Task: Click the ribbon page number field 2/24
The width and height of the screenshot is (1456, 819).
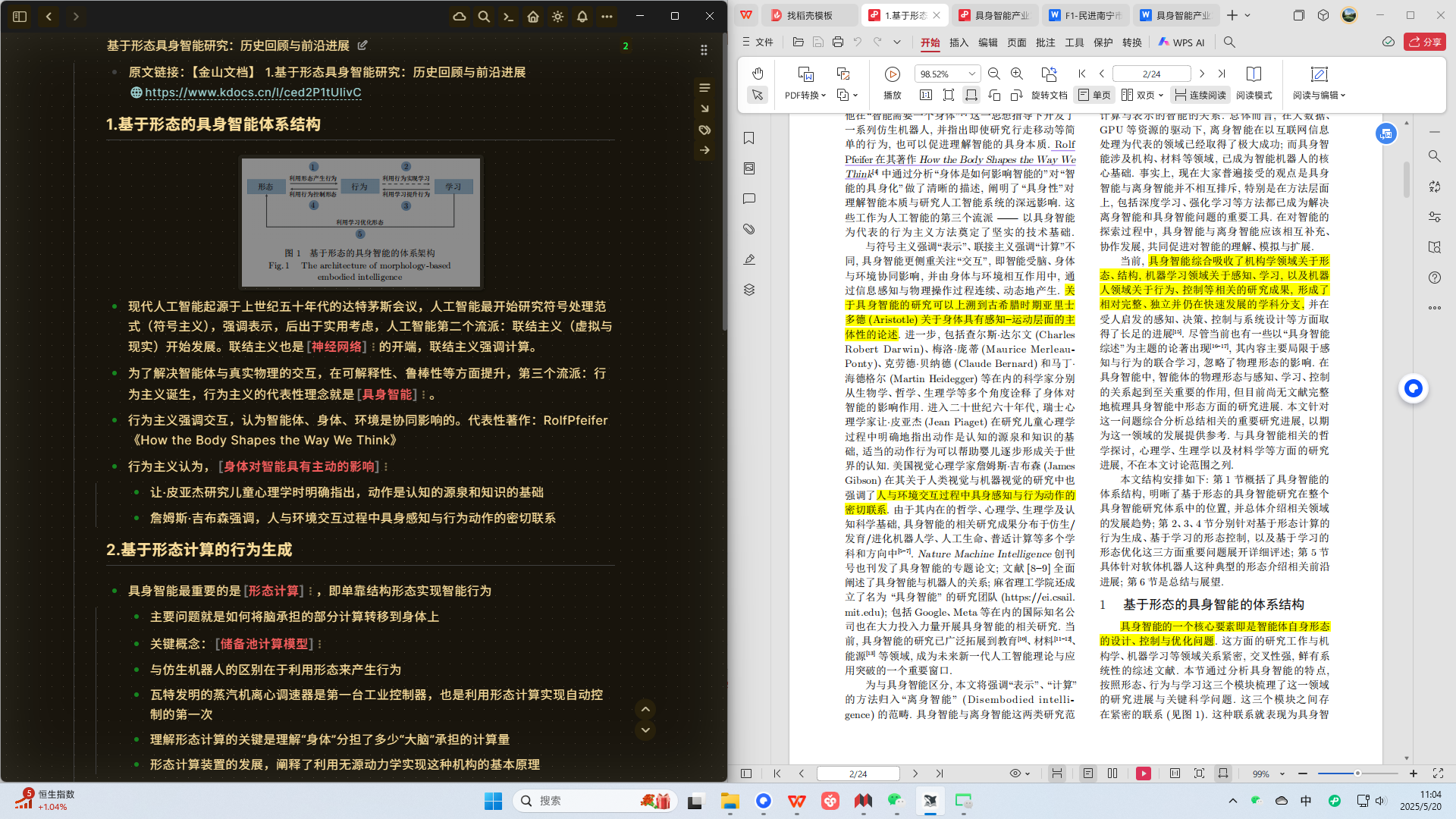Action: 1151,74
